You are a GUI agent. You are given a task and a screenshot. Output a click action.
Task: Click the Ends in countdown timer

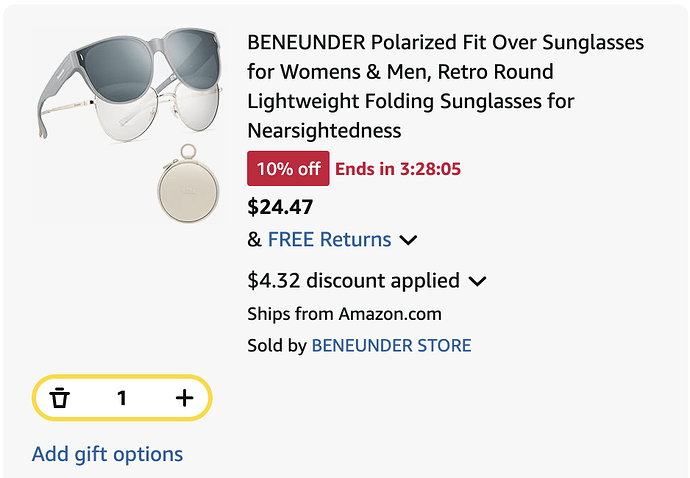(398, 169)
